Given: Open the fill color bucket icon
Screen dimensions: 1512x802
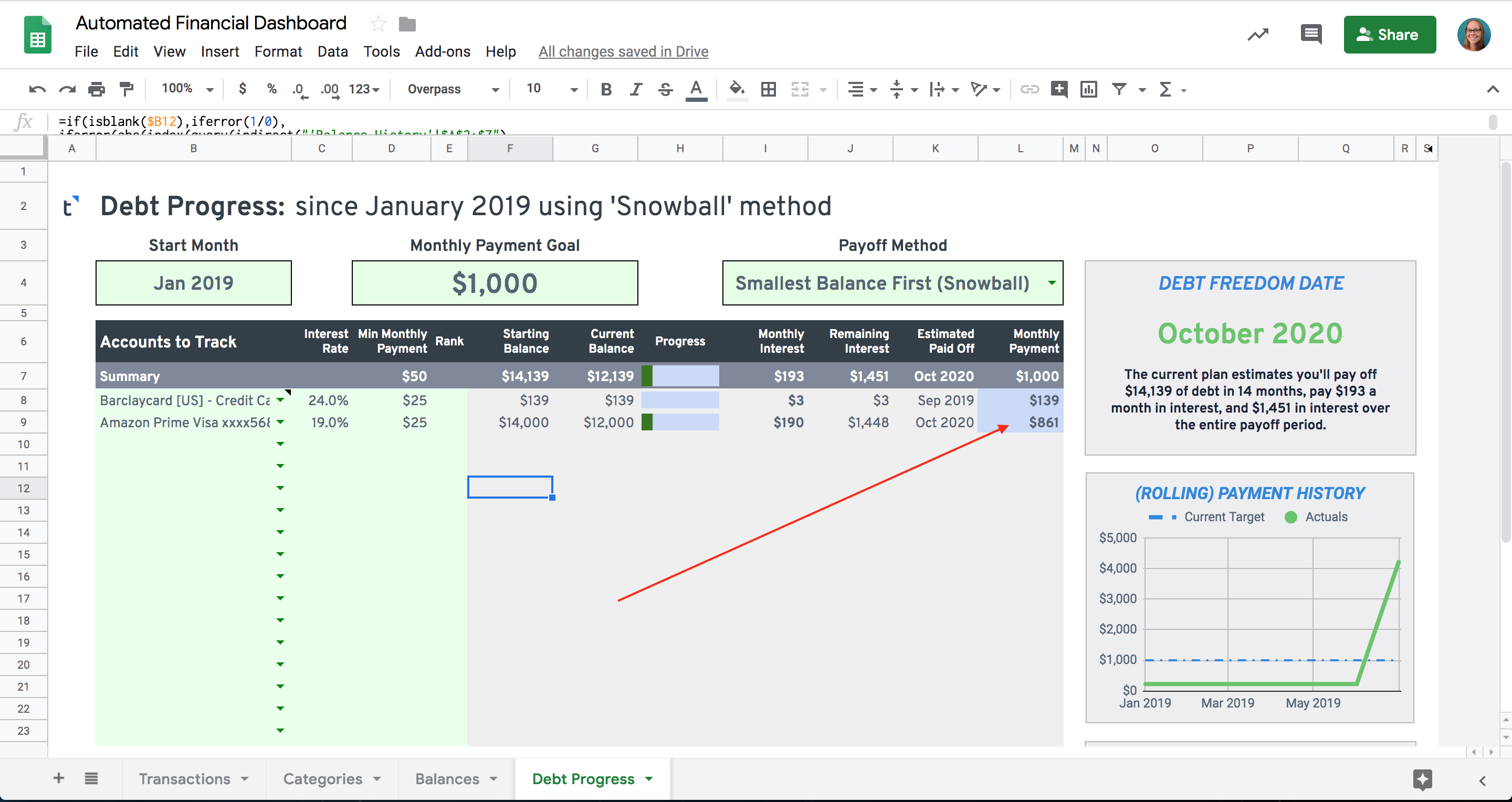Looking at the screenshot, I should pos(737,89).
